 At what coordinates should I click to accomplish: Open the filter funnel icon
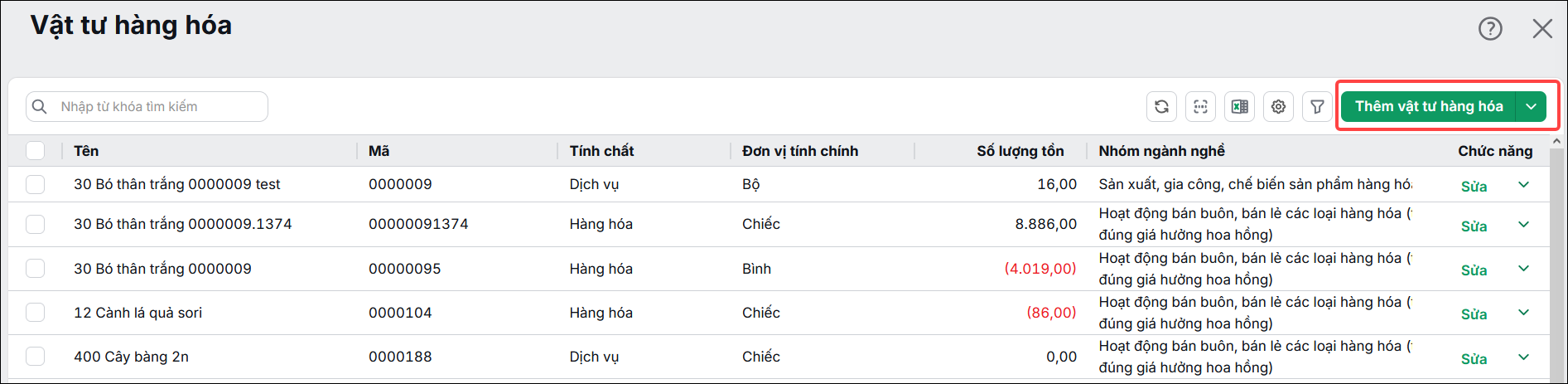[1317, 106]
